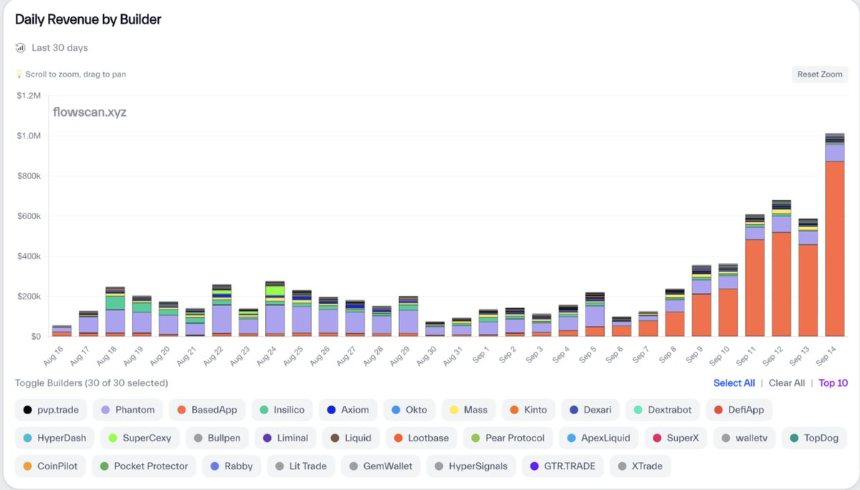This screenshot has height=490, width=860.
Task: Click the Clear All link
Action: click(x=786, y=383)
